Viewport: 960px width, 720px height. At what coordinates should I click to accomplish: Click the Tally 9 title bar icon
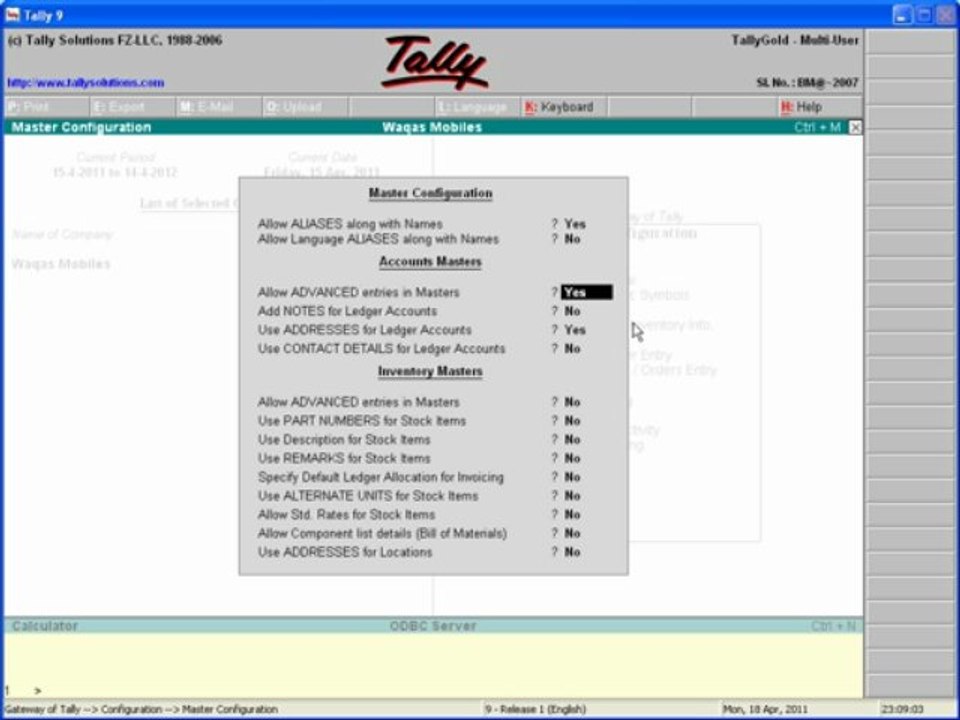point(12,14)
